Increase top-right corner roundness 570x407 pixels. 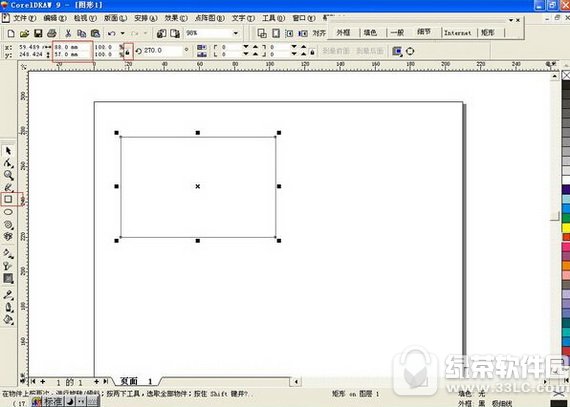(304, 47)
